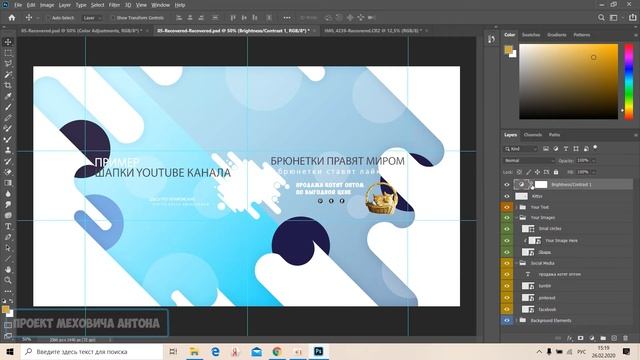
Task: Select the Clone Stamp tool
Action: (8, 150)
